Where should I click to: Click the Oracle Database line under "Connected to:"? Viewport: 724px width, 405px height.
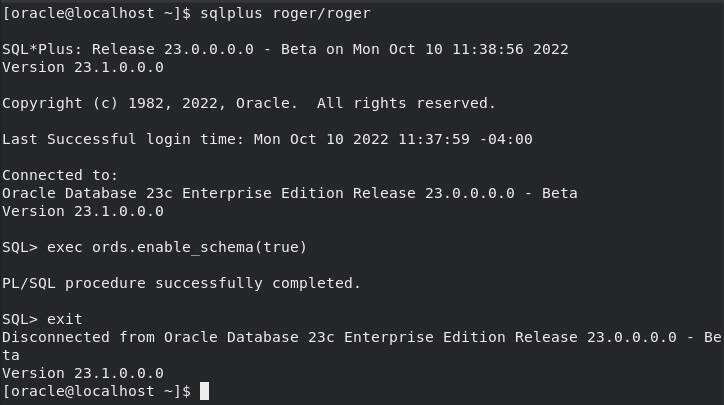pos(290,193)
